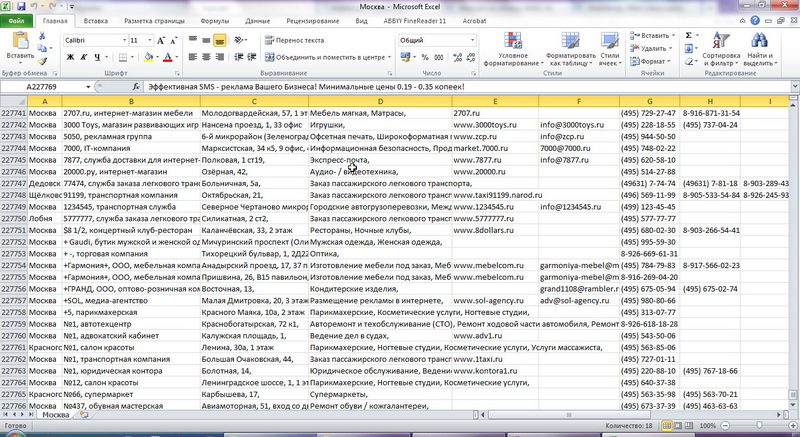
Task: Toggle italic formatting (К)
Action: point(84,57)
